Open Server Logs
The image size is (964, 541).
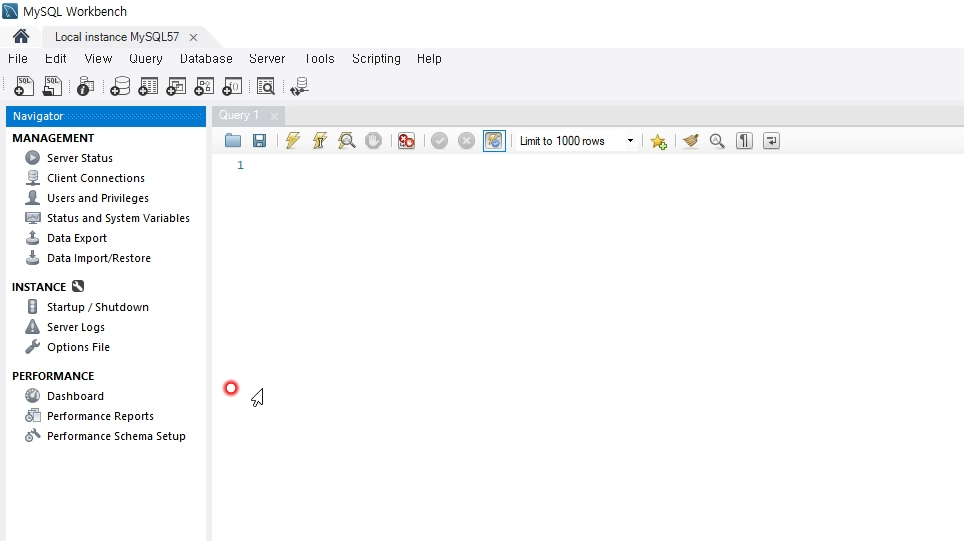(76, 327)
